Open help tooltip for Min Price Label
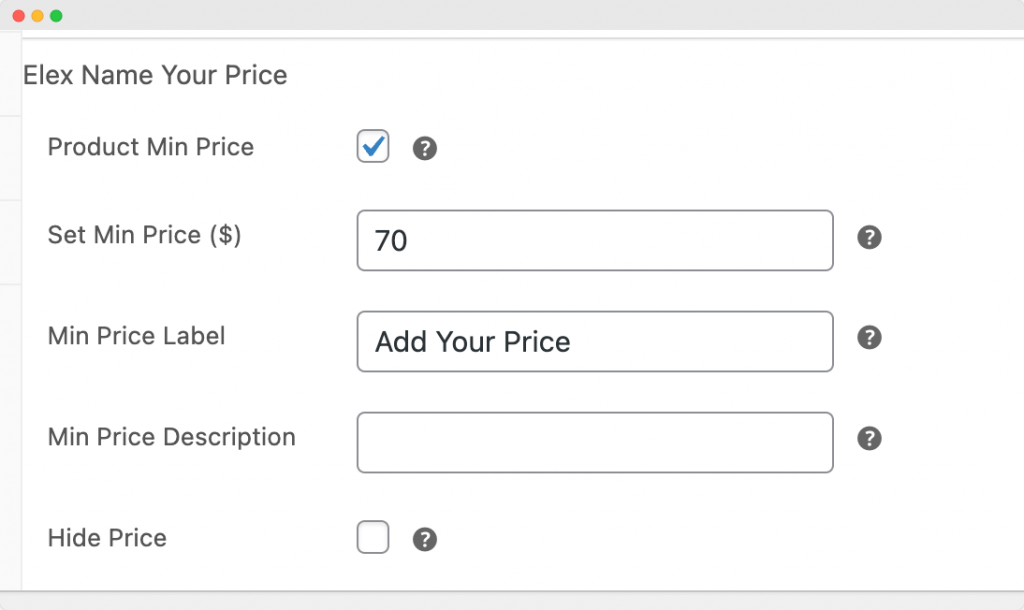Viewport: 1024px width, 610px height. (x=869, y=338)
